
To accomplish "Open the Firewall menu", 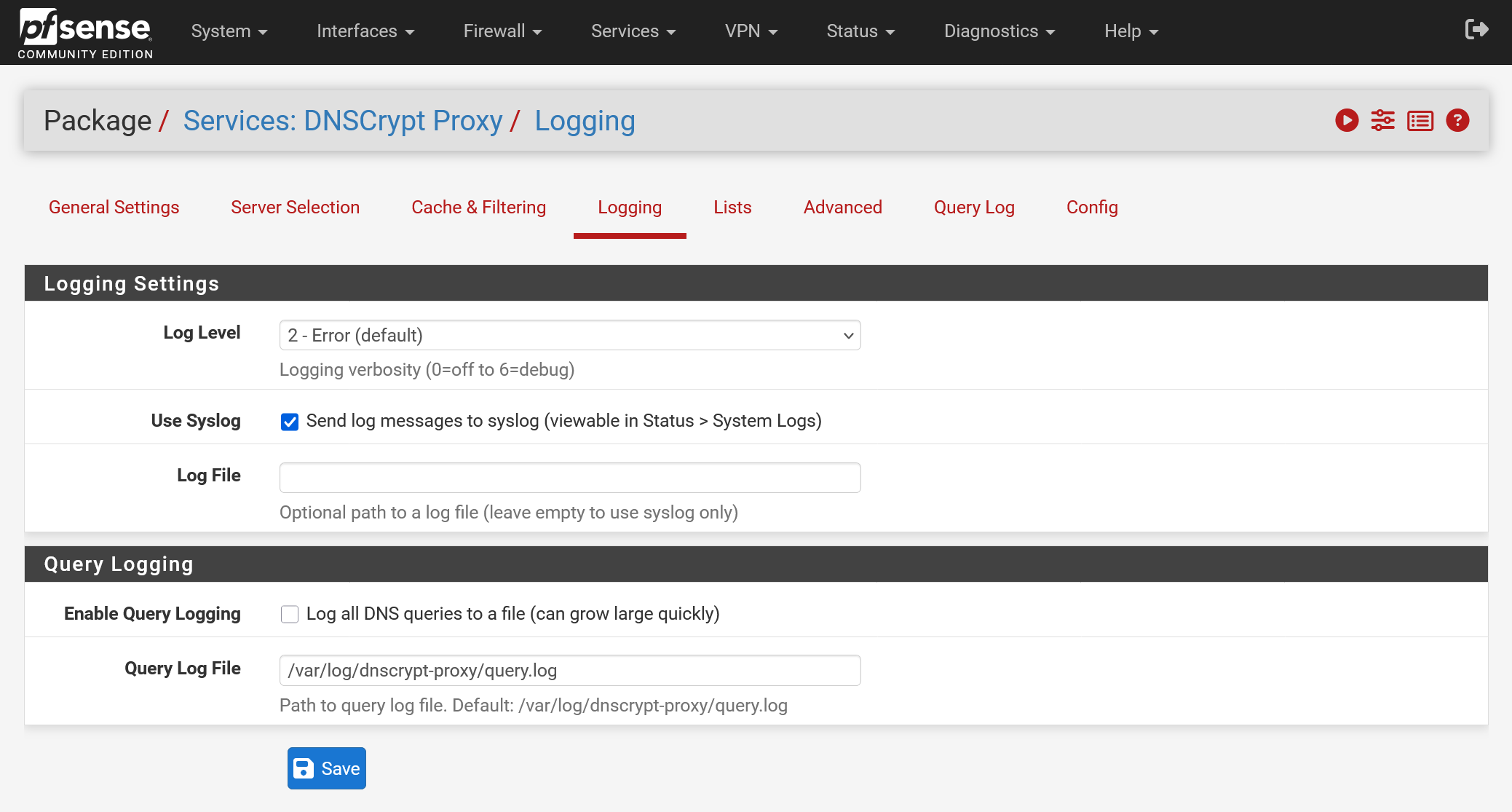I will point(502,31).
